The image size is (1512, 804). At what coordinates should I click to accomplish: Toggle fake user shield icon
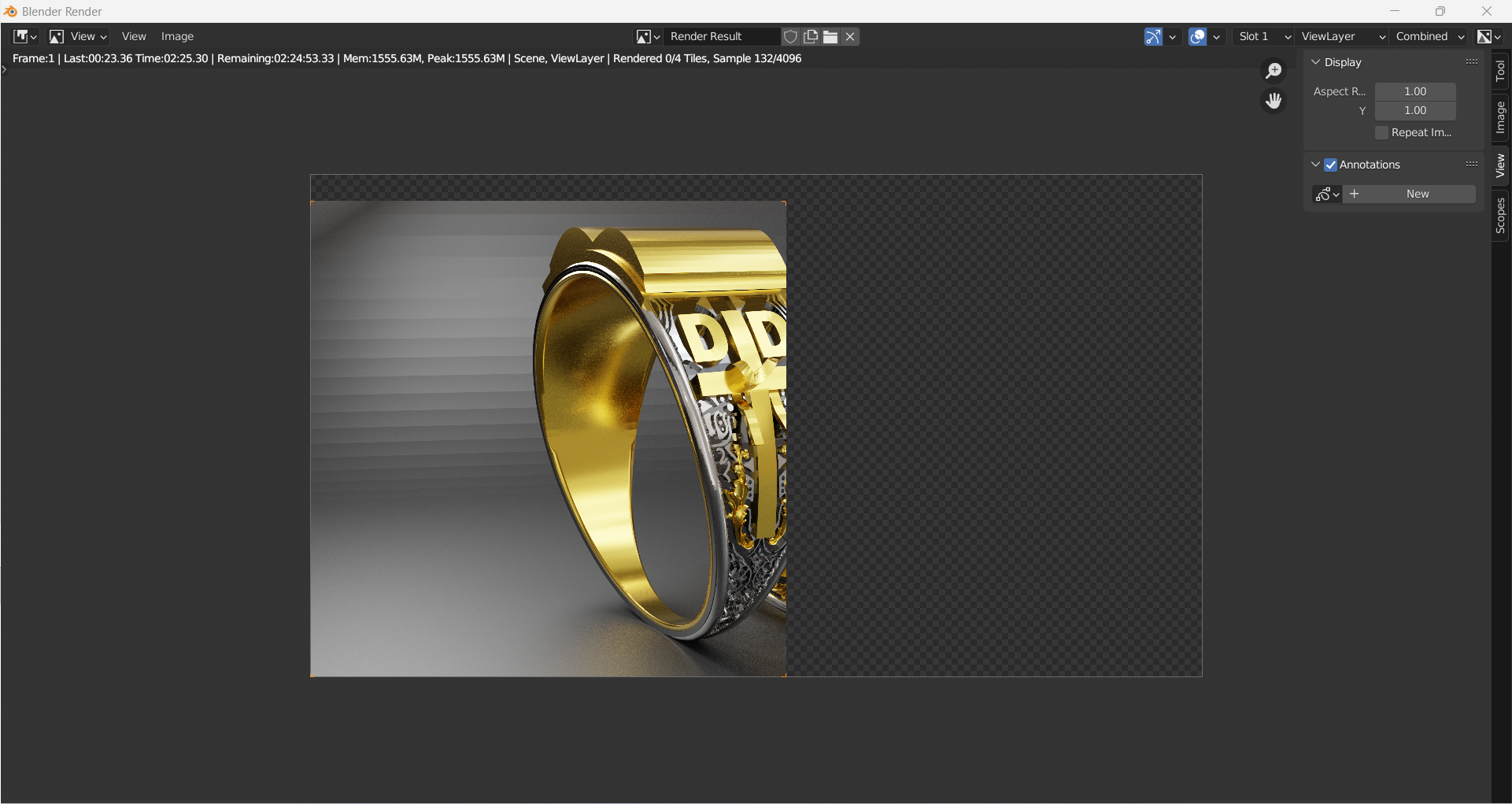tap(790, 36)
